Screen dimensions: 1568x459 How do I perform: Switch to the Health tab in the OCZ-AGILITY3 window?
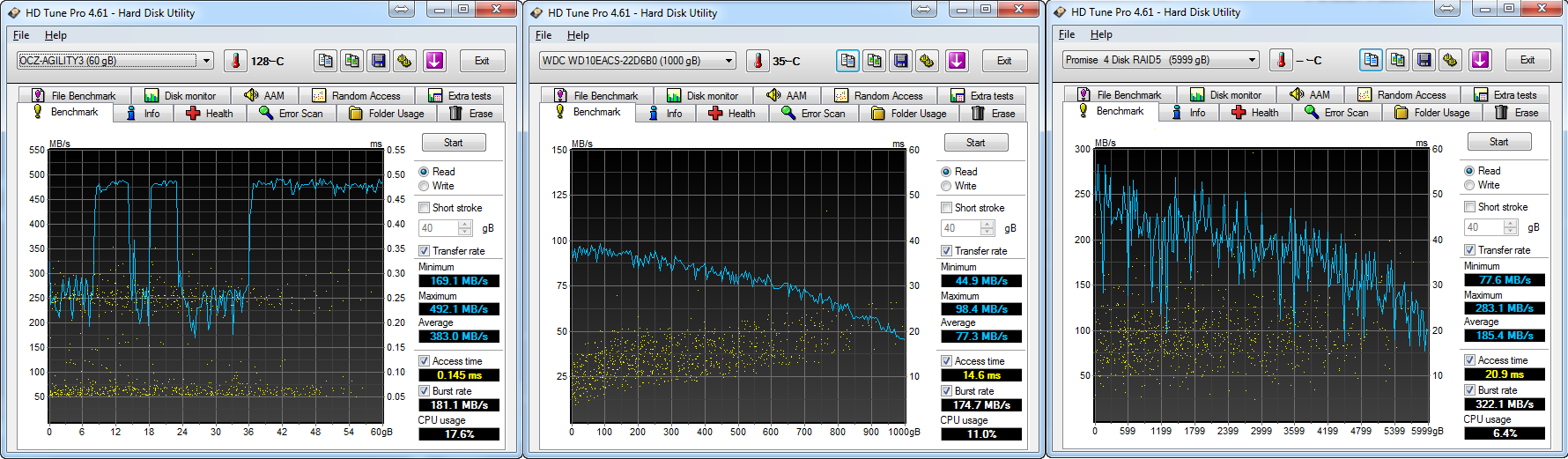(210, 114)
